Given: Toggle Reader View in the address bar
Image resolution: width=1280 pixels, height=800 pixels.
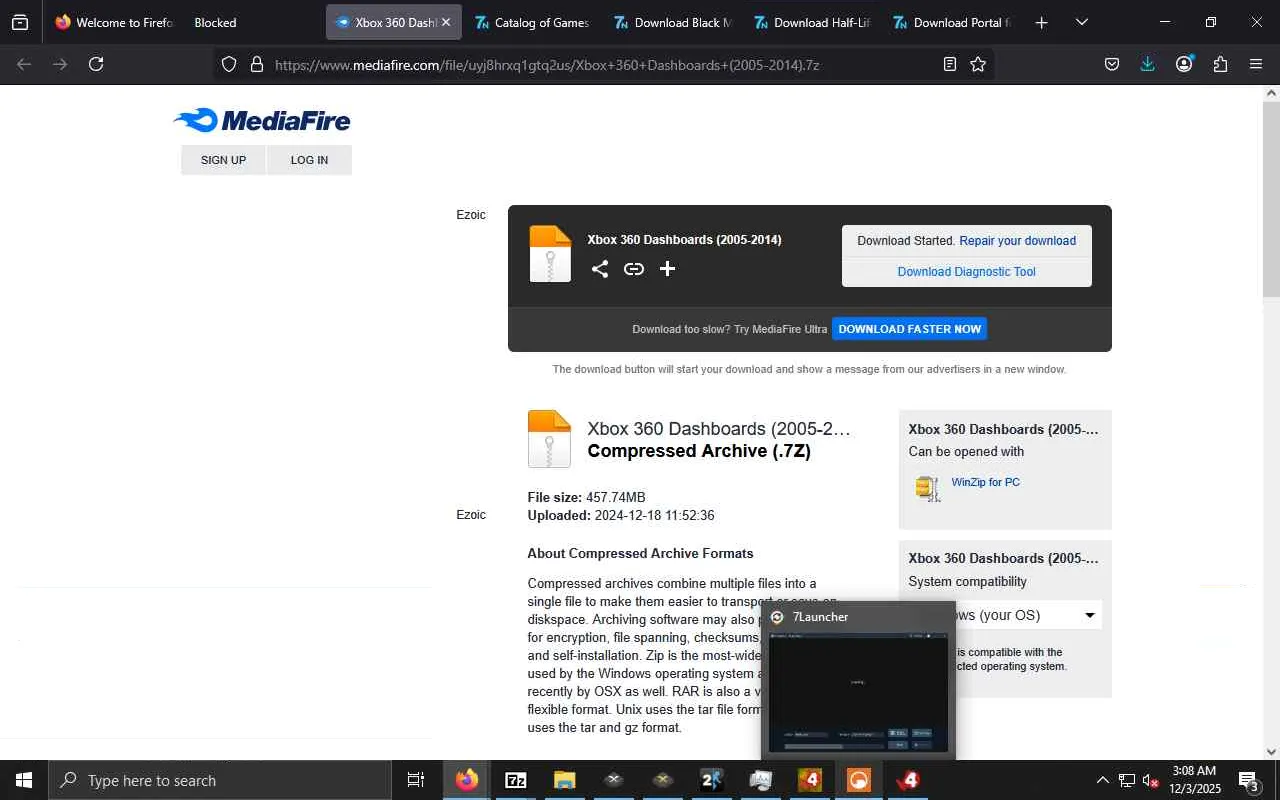Looking at the screenshot, I should (950, 64).
